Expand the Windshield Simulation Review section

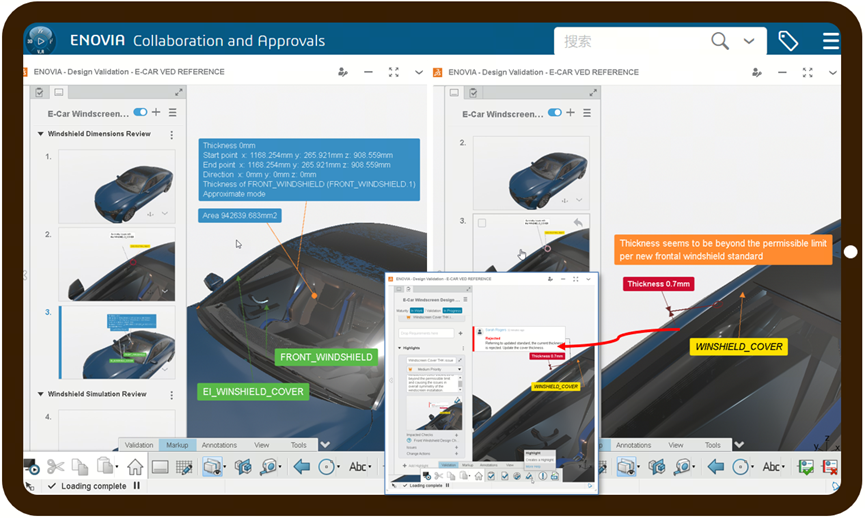click(x=41, y=394)
